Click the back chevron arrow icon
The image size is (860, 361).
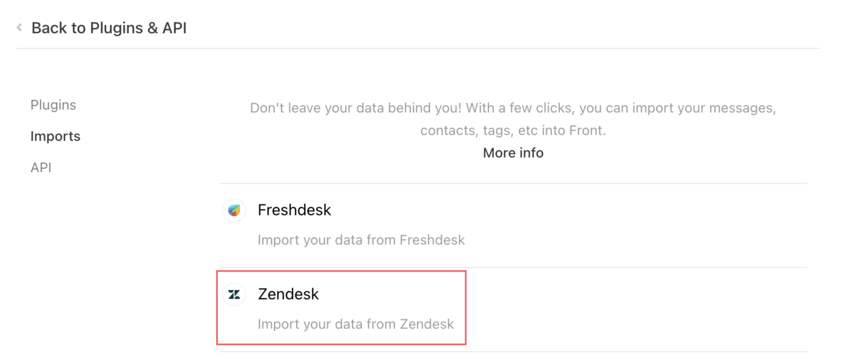pyautogui.click(x=19, y=27)
